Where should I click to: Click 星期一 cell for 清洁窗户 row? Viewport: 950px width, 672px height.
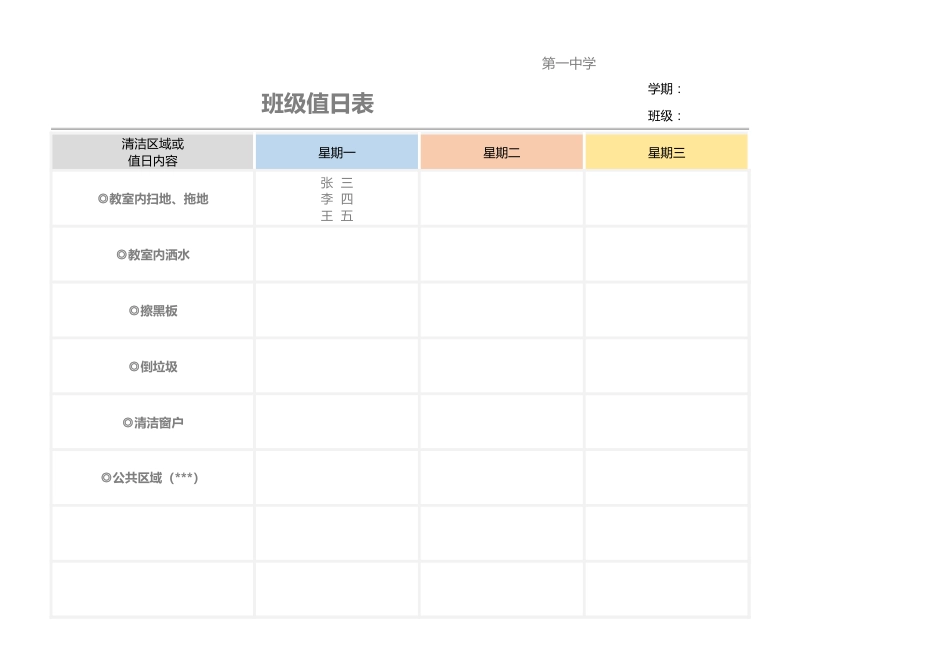point(337,422)
